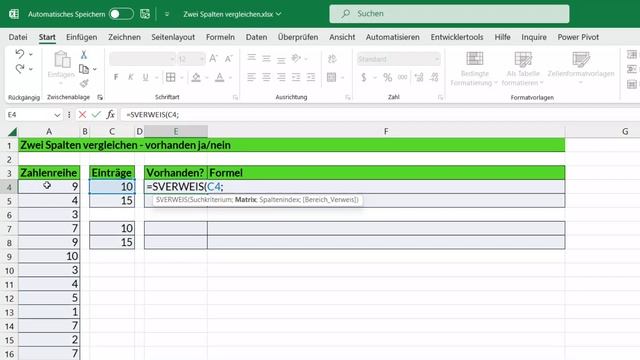Image resolution: width=640 pixels, height=360 pixels.
Task: Open the Name Box dropdown arrow
Action: click(57, 115)
